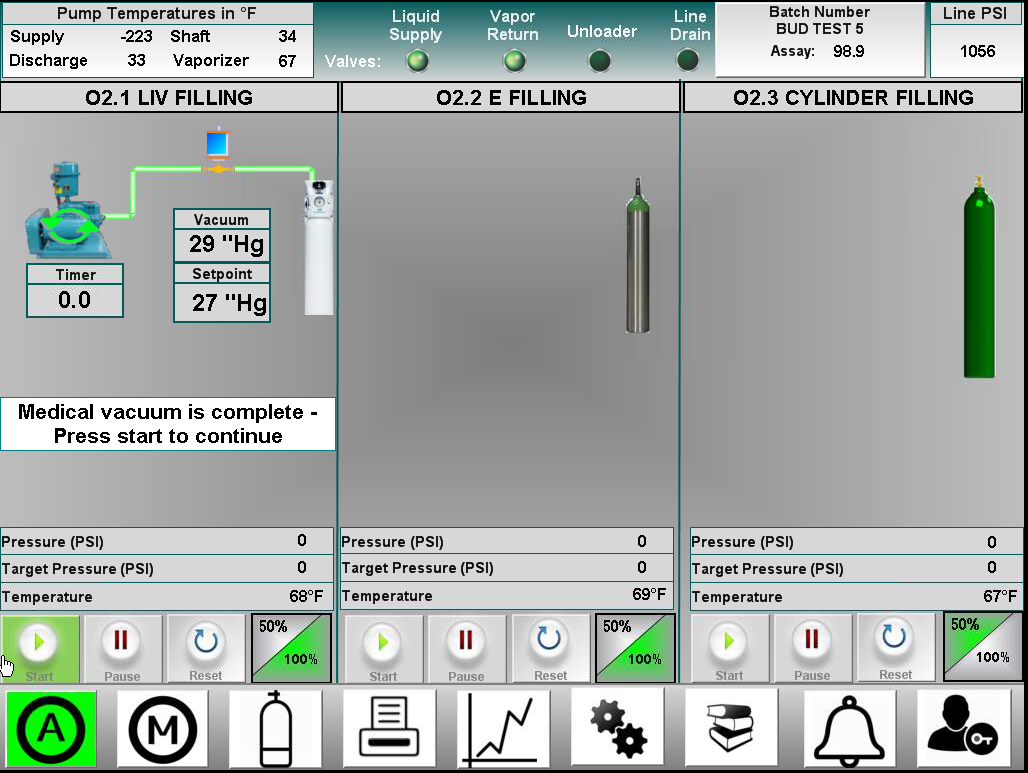This screenshot has height=773, width=1028.
Task: Click the Target Pressure value for O2.2 E
Action: (642, 567)
